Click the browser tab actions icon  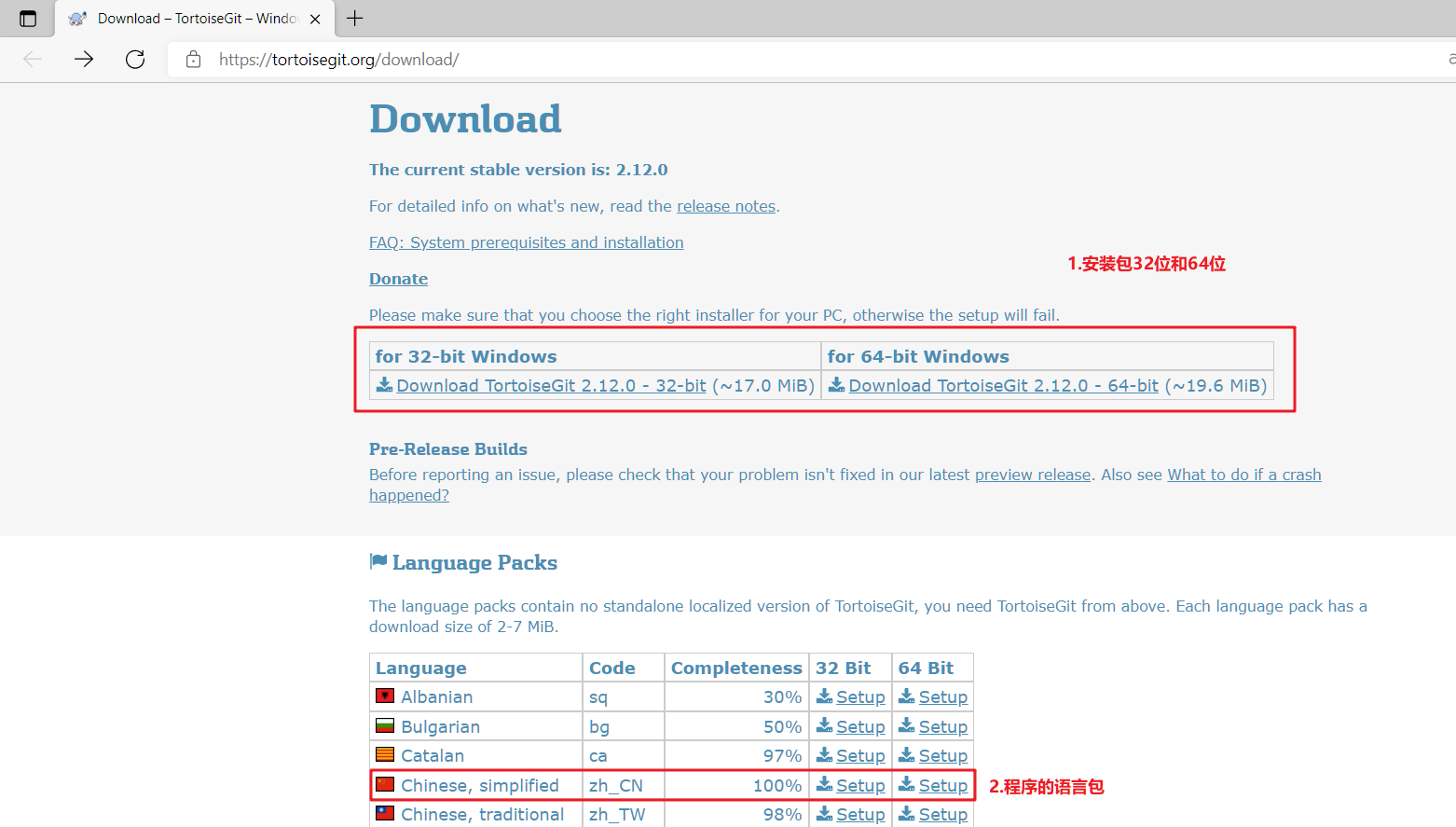(x=28, y=19)
